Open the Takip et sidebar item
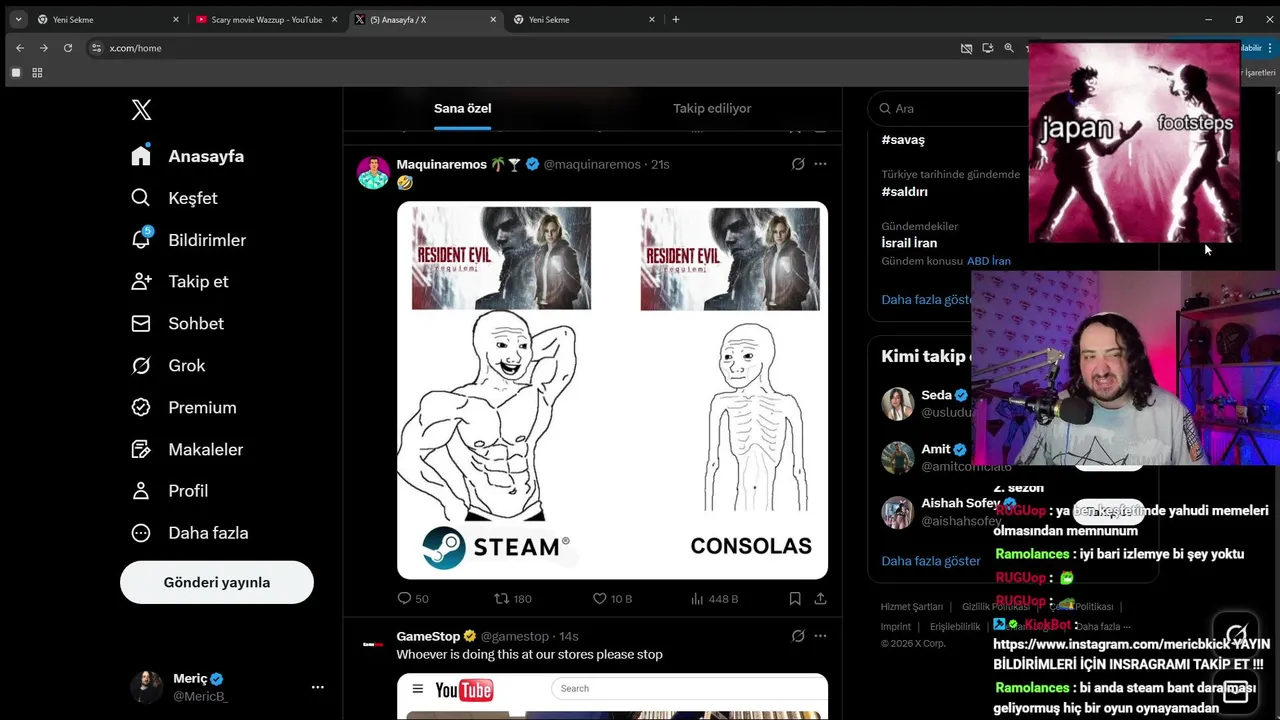1280x720 pixels. [x=180, y=282]
